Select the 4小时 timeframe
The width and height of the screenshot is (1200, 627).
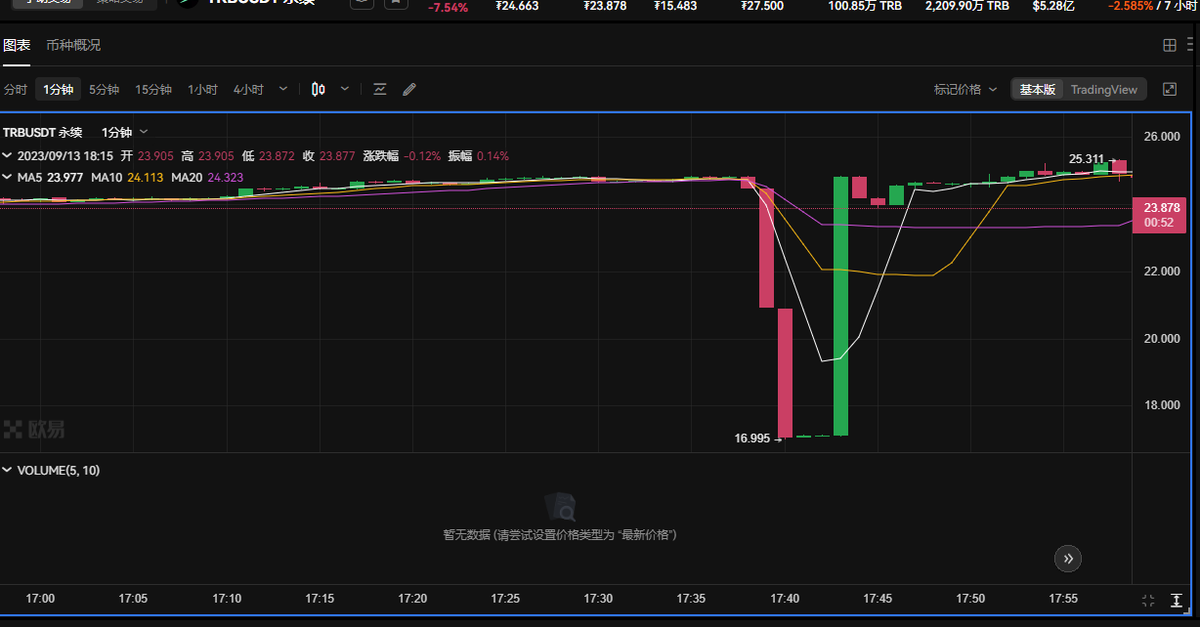[x=248, y=89]
